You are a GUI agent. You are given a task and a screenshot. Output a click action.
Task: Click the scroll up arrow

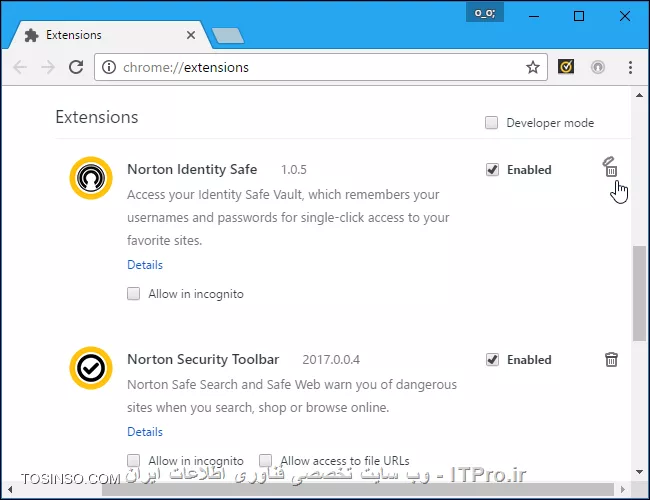(639, 95)
